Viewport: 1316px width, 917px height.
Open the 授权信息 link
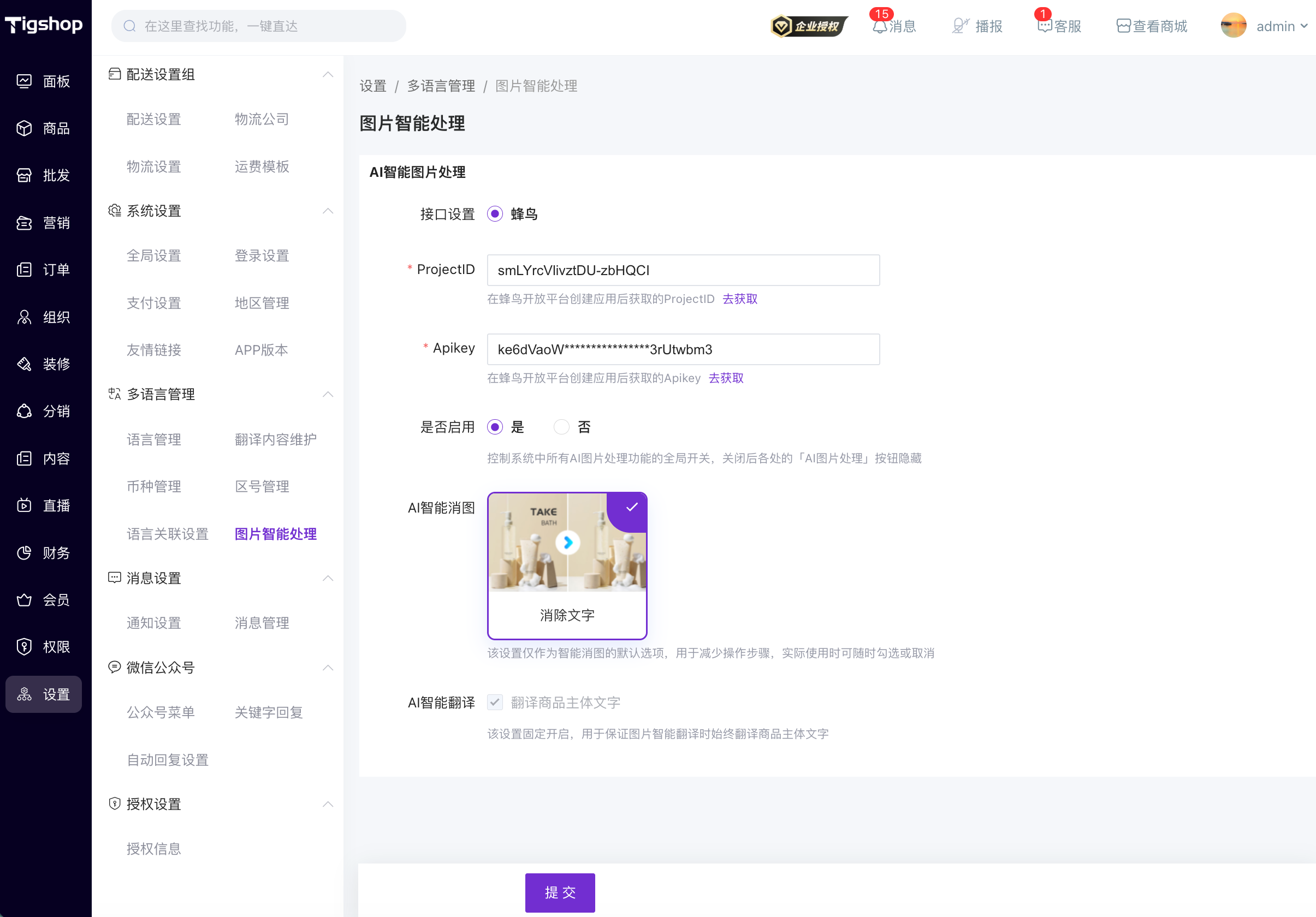point(153,849)
